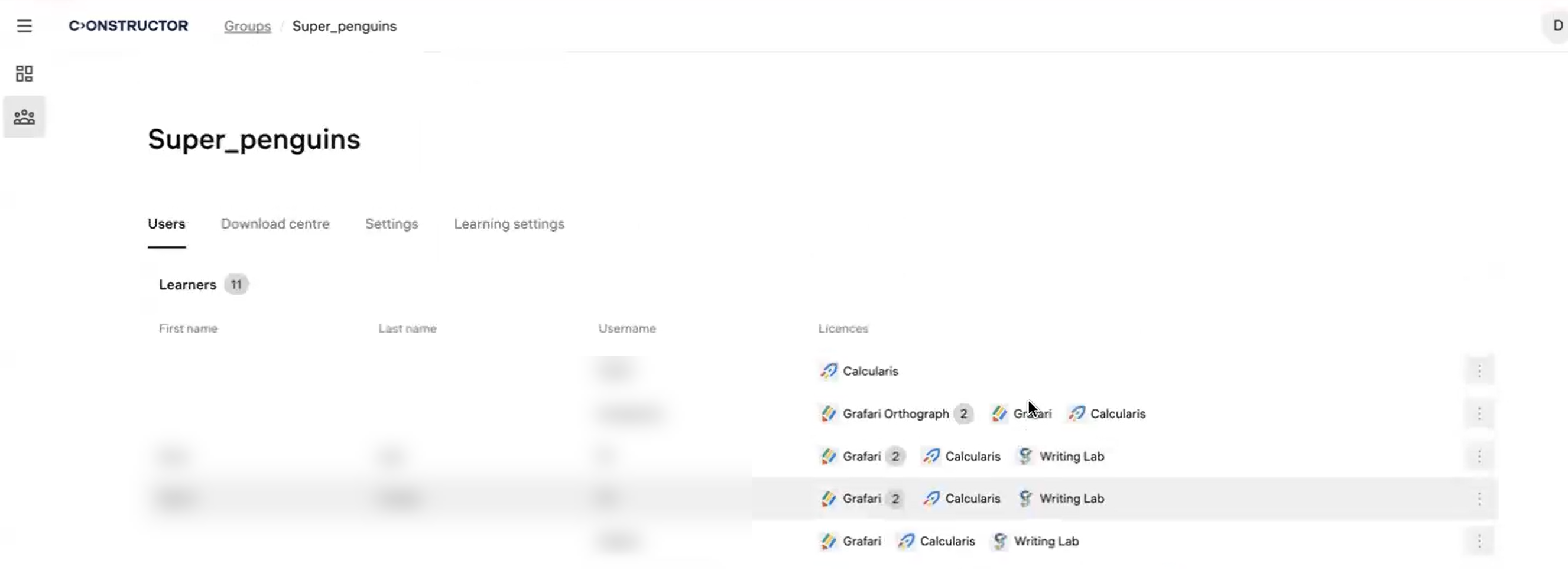Select the groups people icon in sidebar
Screen dimensions: 1568x570
point(24,117)
